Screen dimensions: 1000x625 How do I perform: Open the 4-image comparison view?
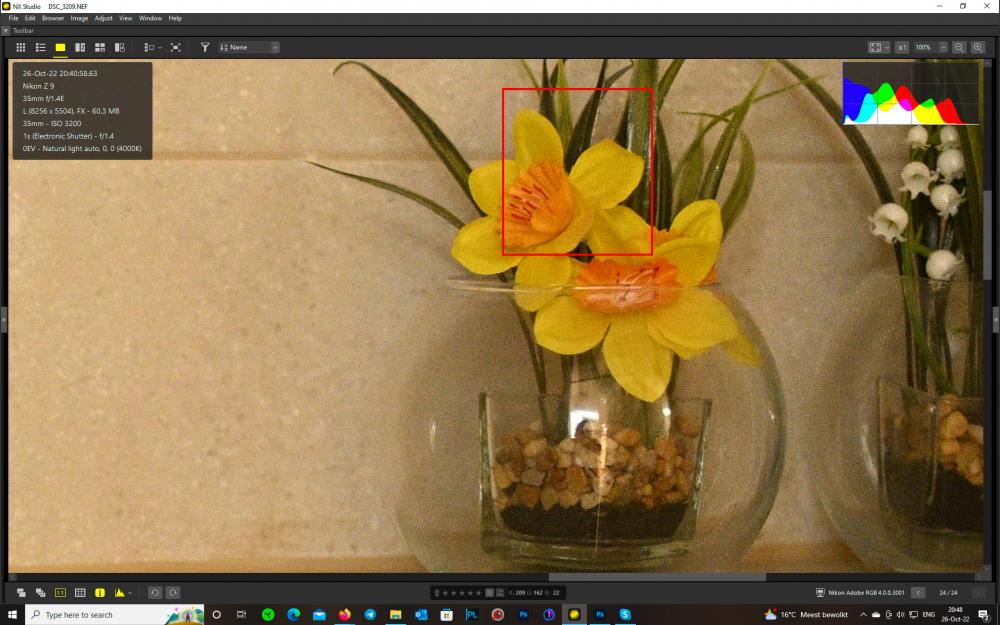[x=99, y=47]
